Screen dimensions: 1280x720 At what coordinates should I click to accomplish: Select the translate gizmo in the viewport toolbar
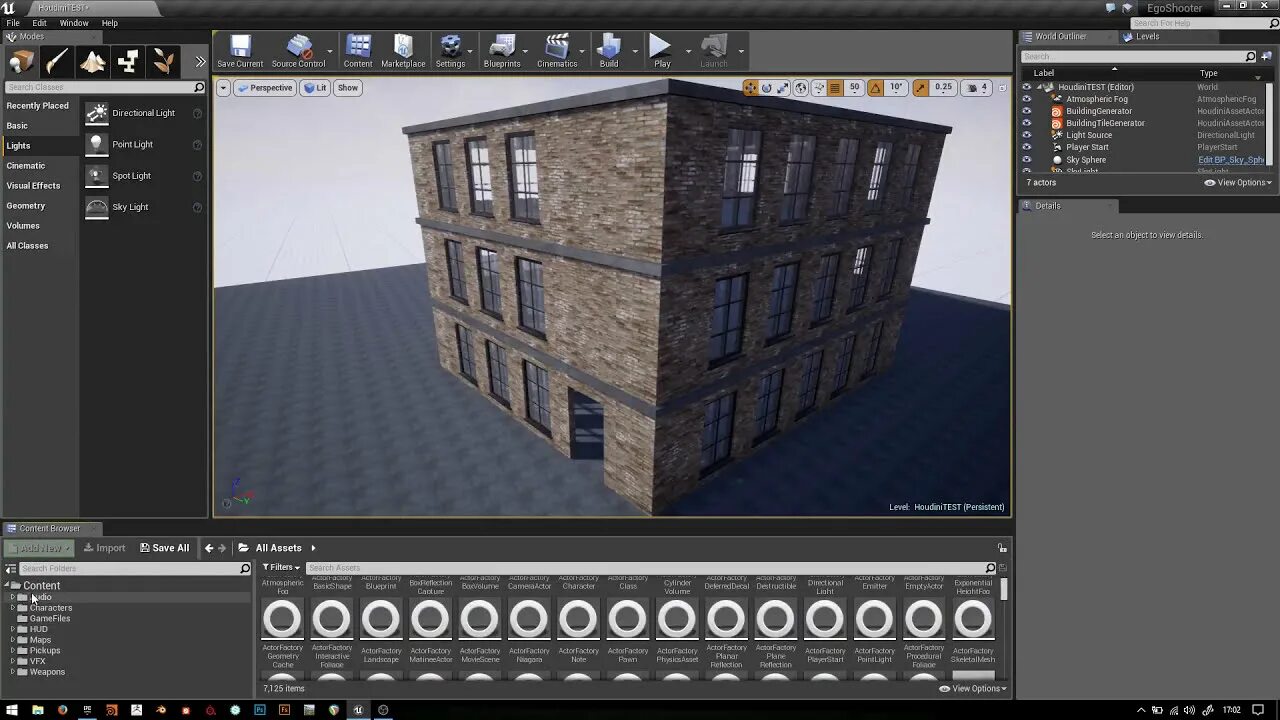click(x=751, y=88)
